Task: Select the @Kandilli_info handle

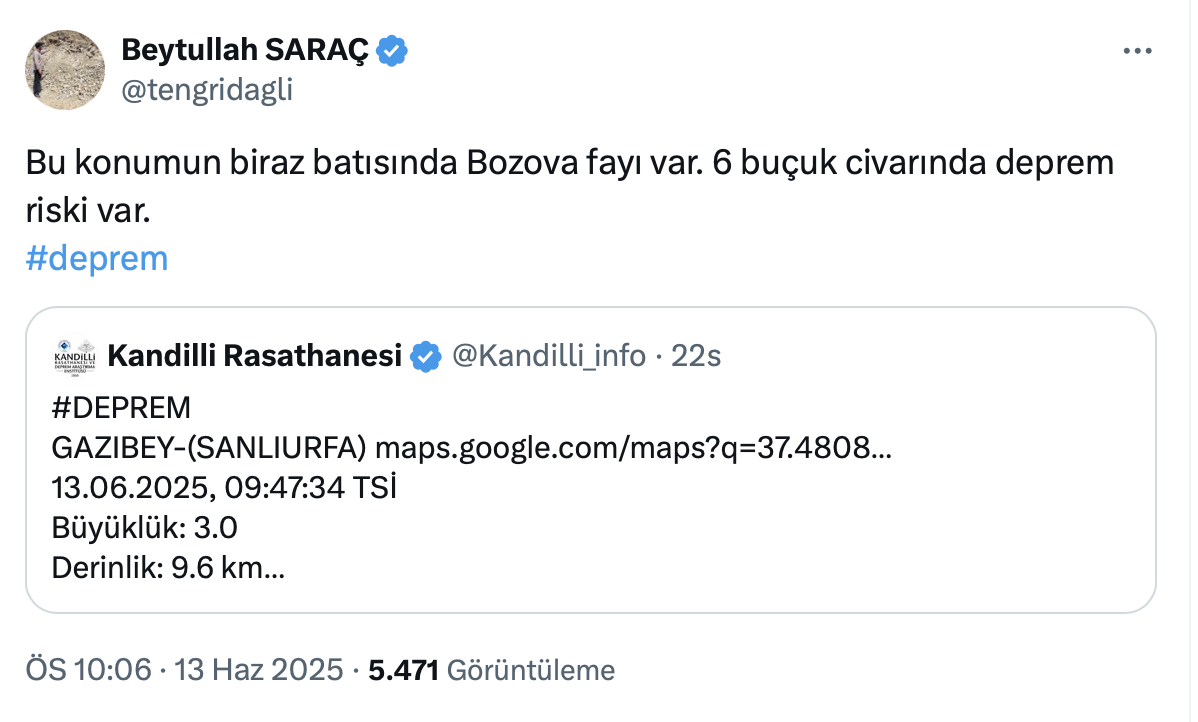Action: tap(549, 355)
